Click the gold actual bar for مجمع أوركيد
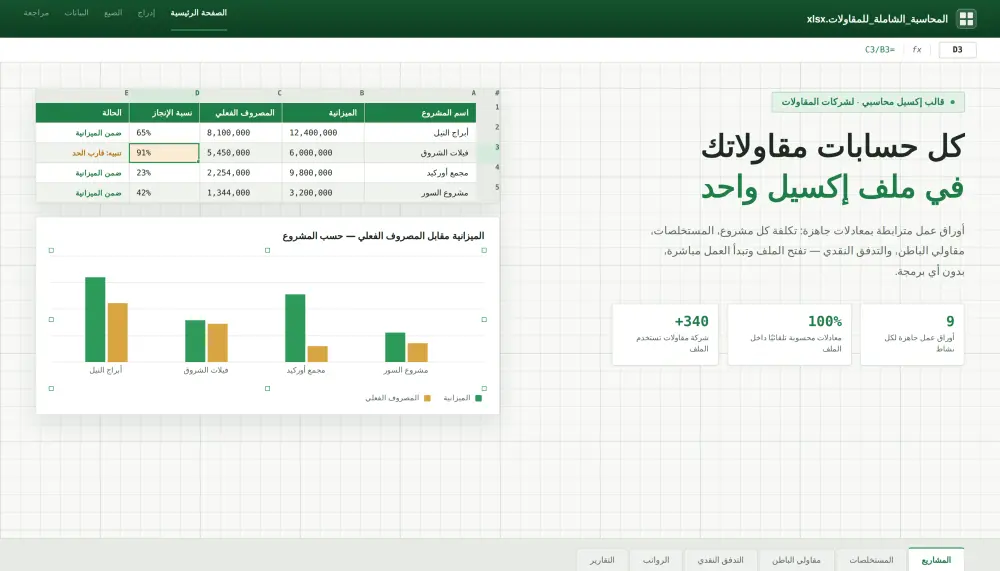Screen dimensions: 1000x571 click(318, 354)
